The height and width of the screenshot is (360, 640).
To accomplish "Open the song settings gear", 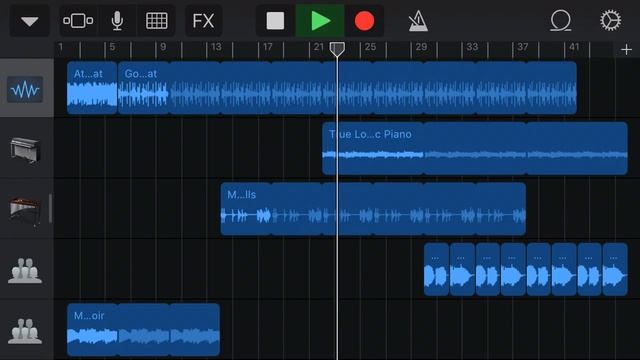I will [x=611, y=21].
